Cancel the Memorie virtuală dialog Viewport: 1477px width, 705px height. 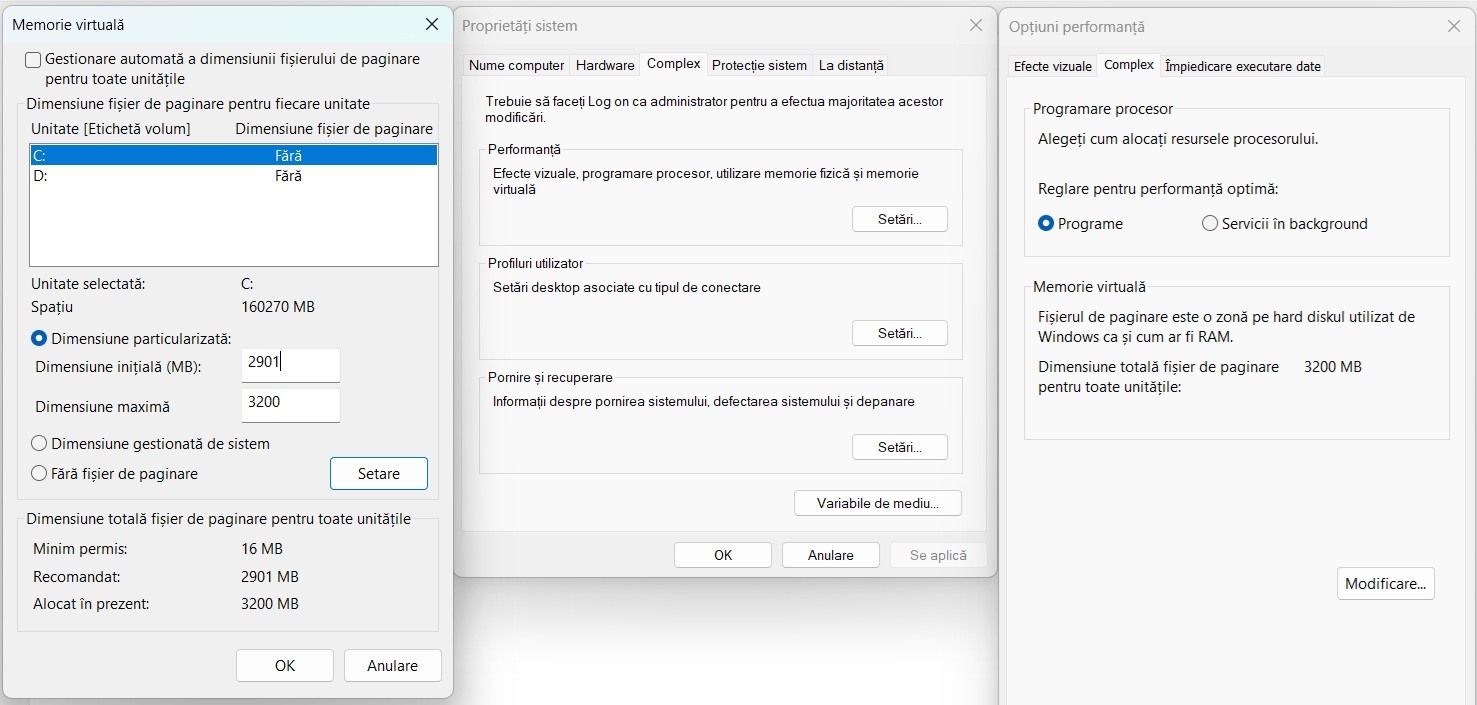393,666
